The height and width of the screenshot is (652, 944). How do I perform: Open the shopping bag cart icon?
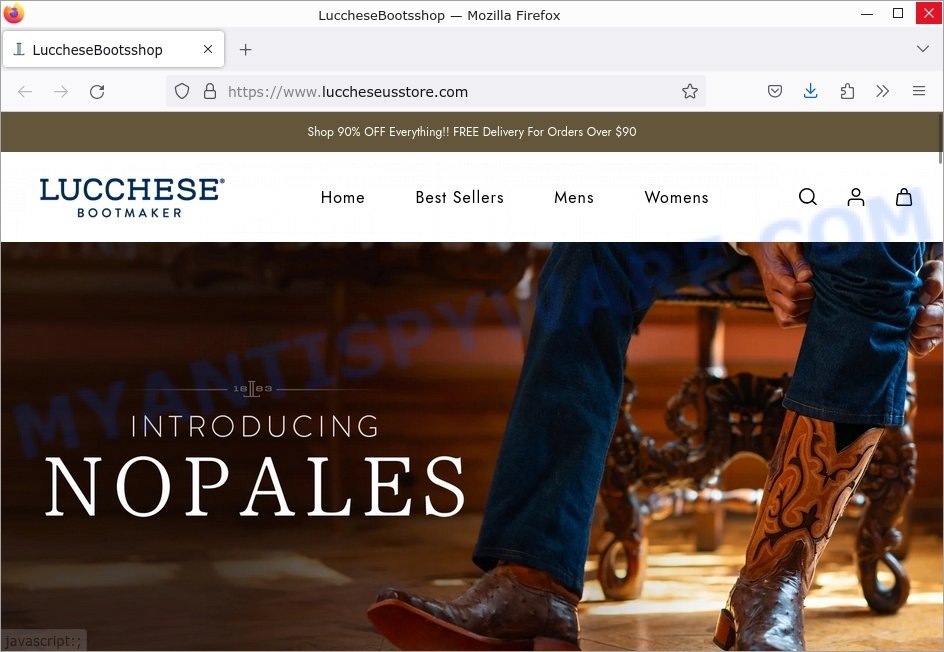904,197
